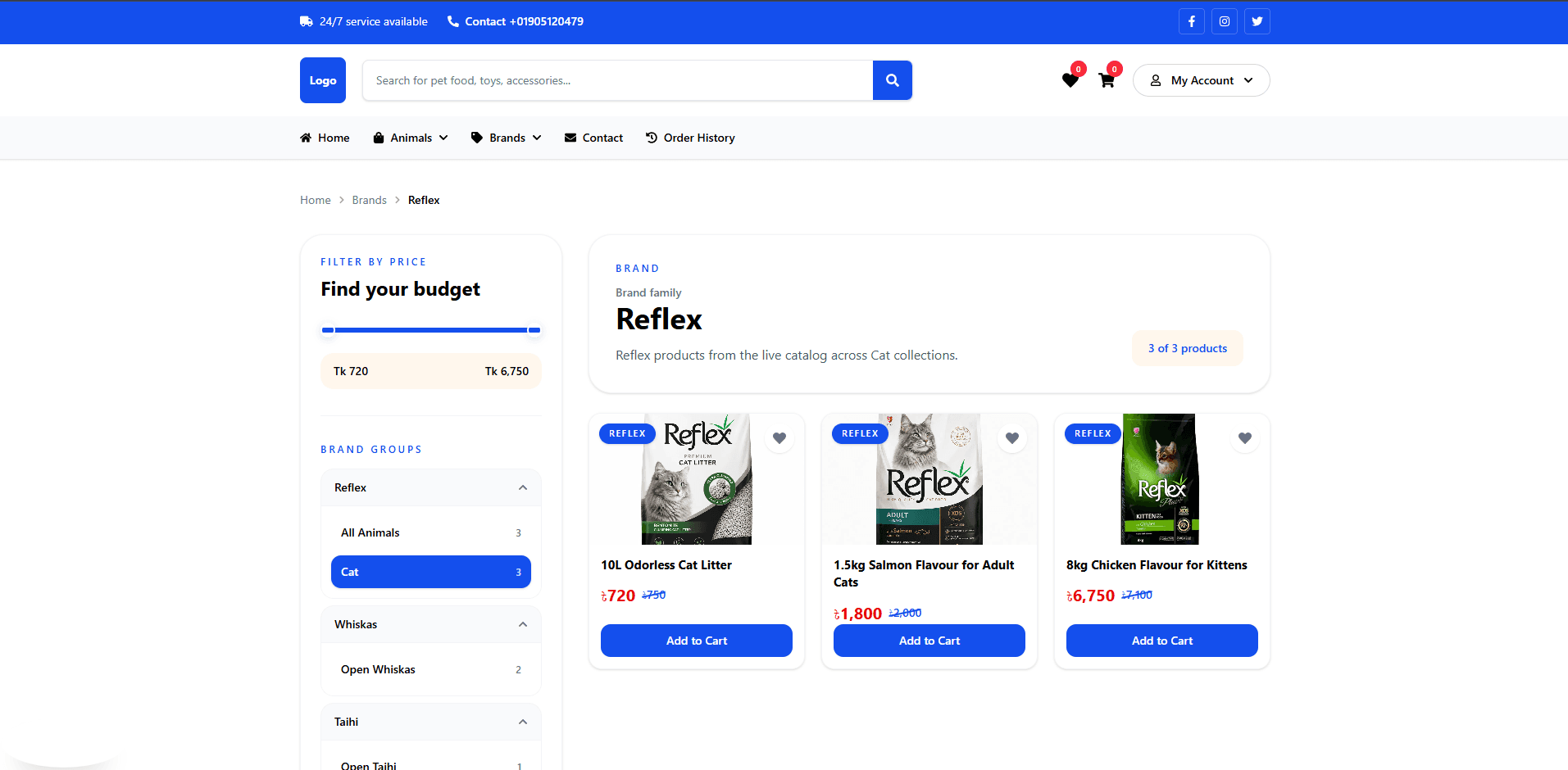Click the phone icon beside Contact number
This screenshot has height=770, width=1568.
tap(453, 21)
